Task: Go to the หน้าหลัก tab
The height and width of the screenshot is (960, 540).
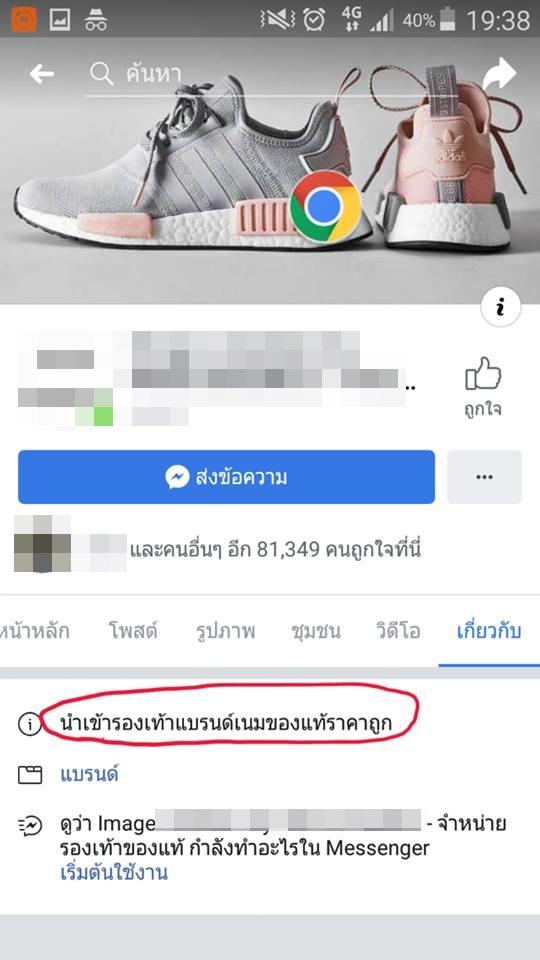Action: [34, 631]
